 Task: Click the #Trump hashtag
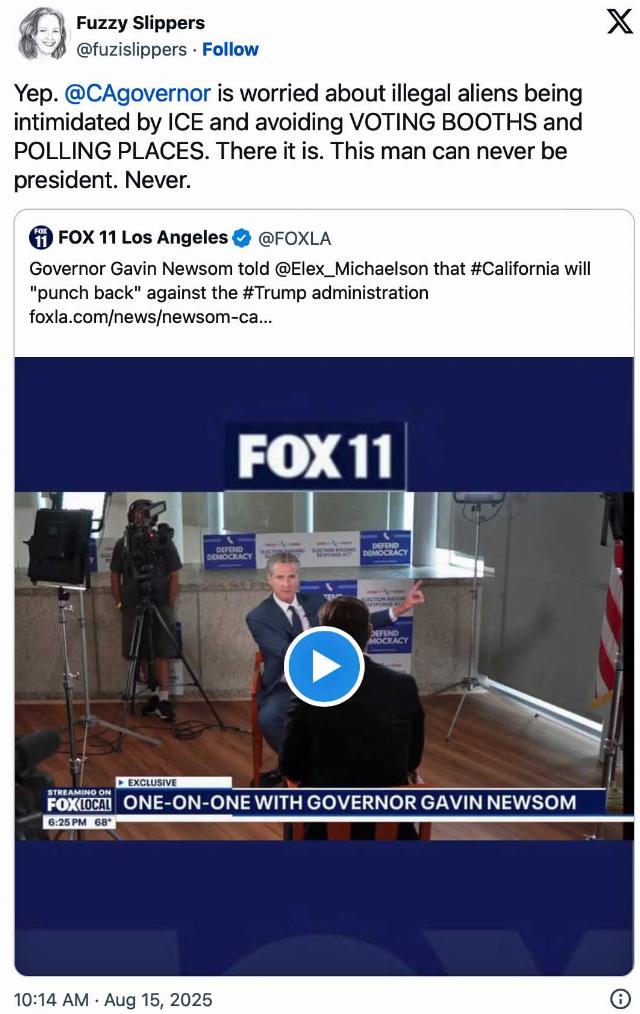(267, 293)
